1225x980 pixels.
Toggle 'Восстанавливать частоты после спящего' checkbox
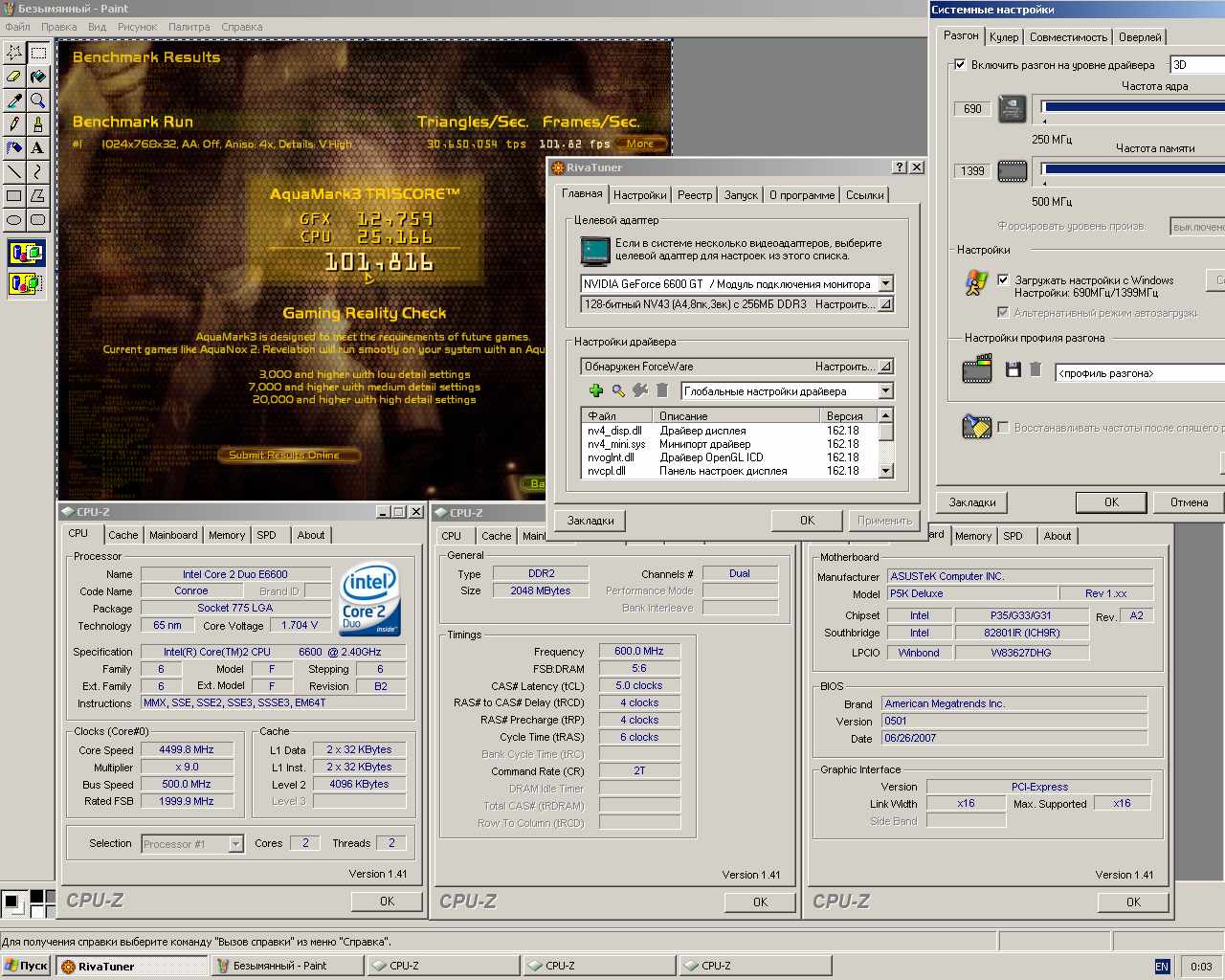(x=1003, y=428)
